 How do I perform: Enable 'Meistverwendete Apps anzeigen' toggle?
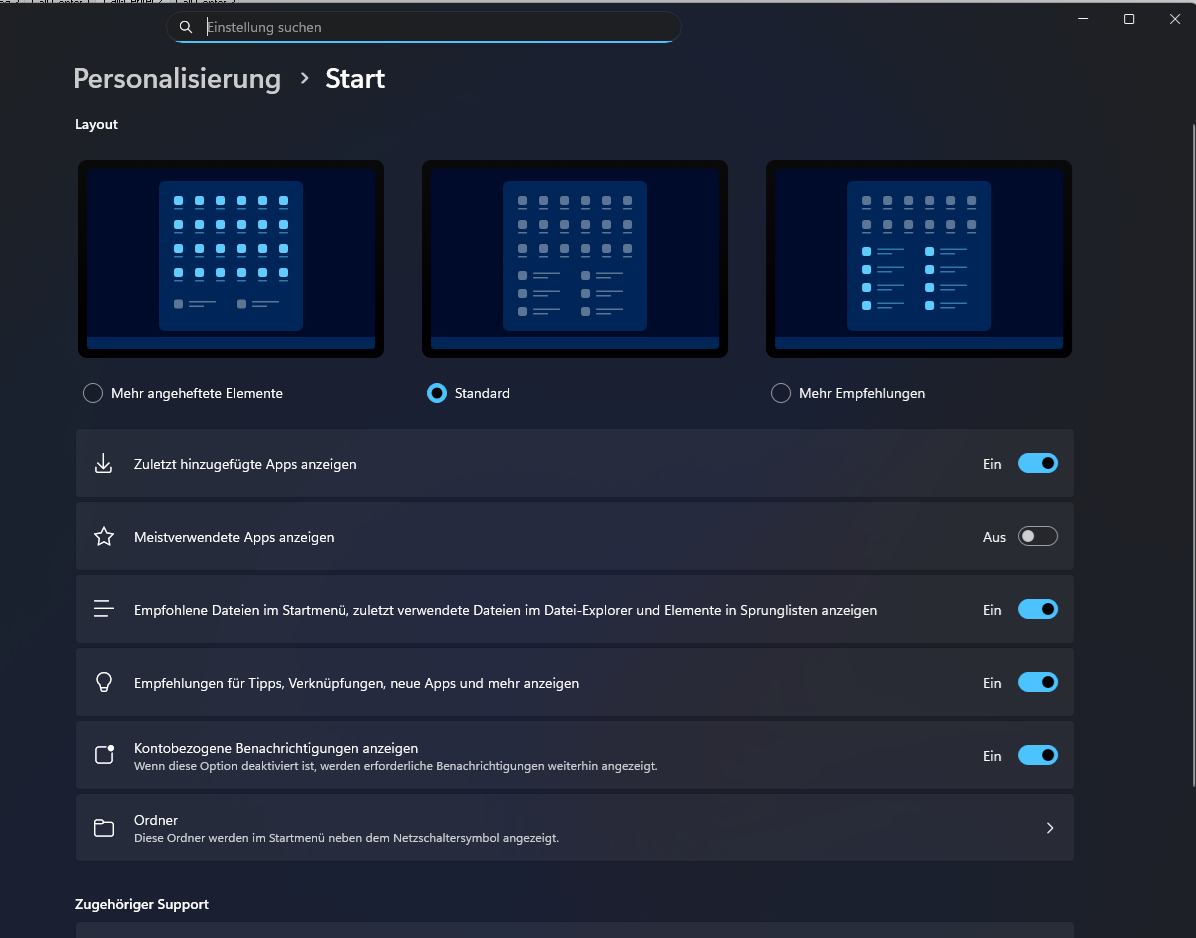coord(1038,537)
